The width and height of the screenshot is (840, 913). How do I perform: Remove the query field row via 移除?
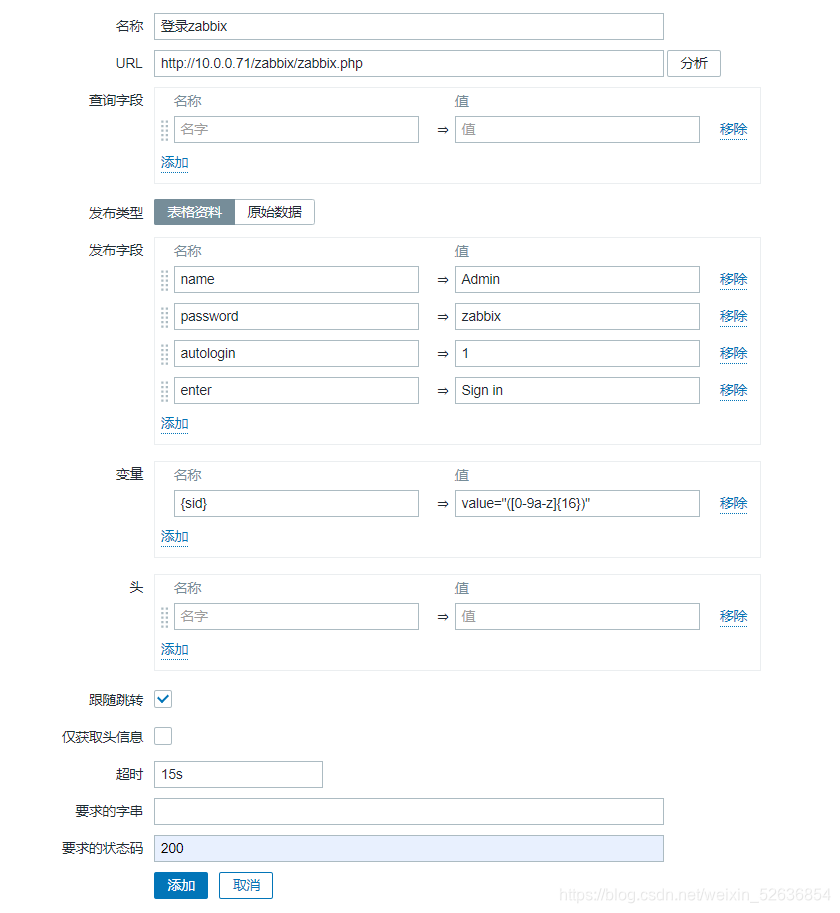tap(733, 129)
